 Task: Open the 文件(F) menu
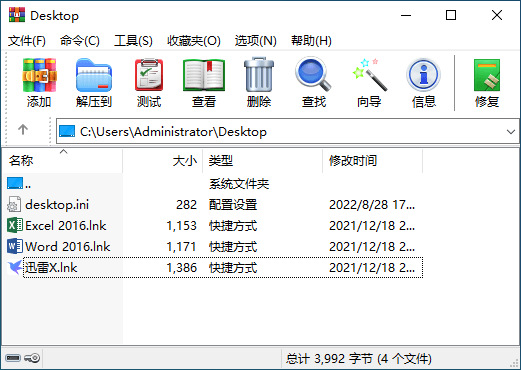click(27, 41)
